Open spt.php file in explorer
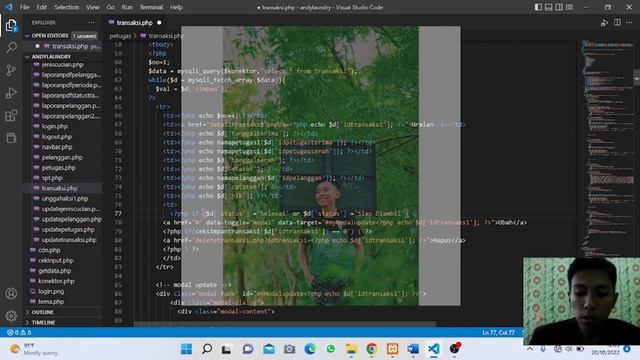Image resolution: width=640 pixels, height=360 pixels. (x=52, y=178)
